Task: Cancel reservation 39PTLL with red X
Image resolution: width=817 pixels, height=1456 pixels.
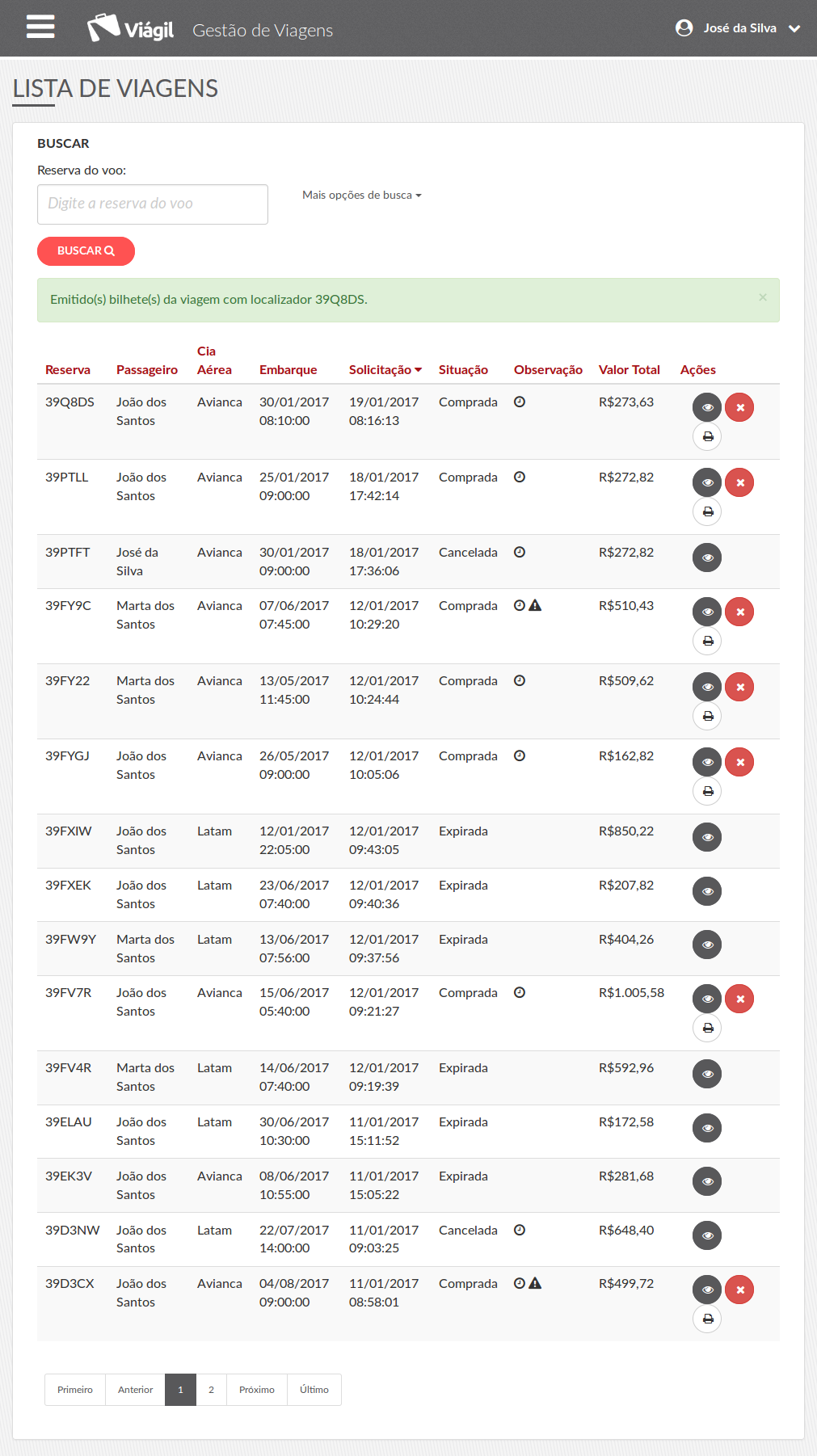Action: click(739, 482)
